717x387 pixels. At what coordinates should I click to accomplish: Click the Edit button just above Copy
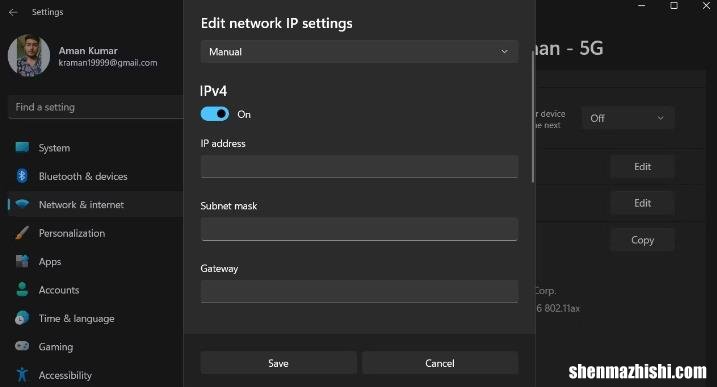tap(642, 203)
